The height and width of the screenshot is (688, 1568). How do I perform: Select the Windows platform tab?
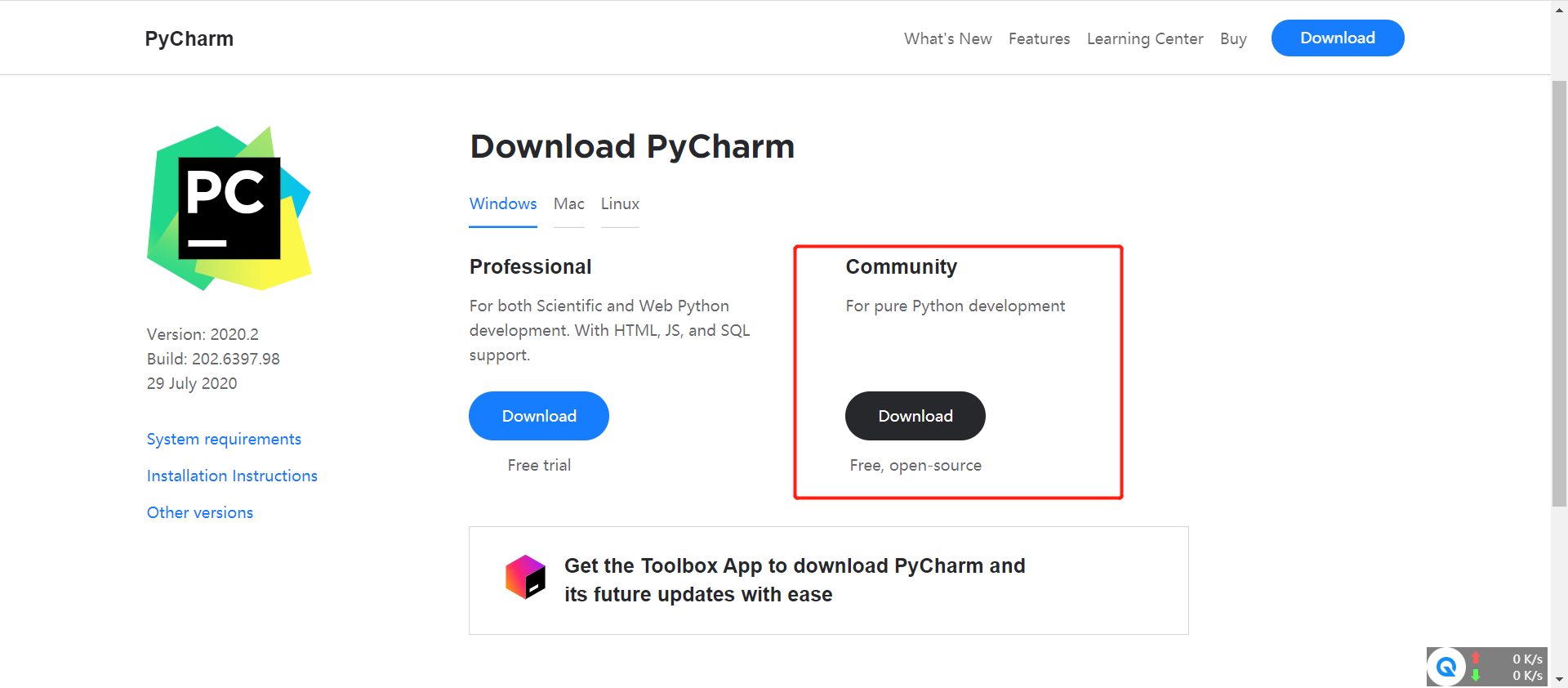(x=502, y=204)
